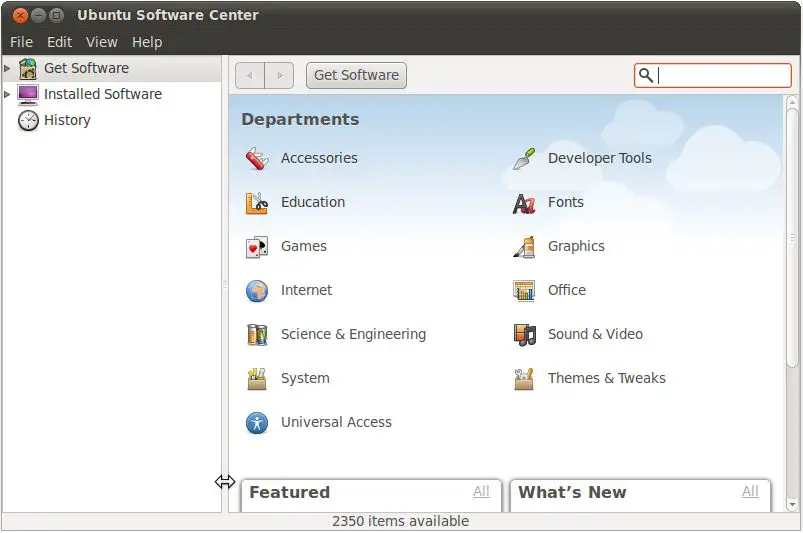Open the Games playing-cards icon
The width and height of the screenshot is (803, 533).
click(257, 247)
